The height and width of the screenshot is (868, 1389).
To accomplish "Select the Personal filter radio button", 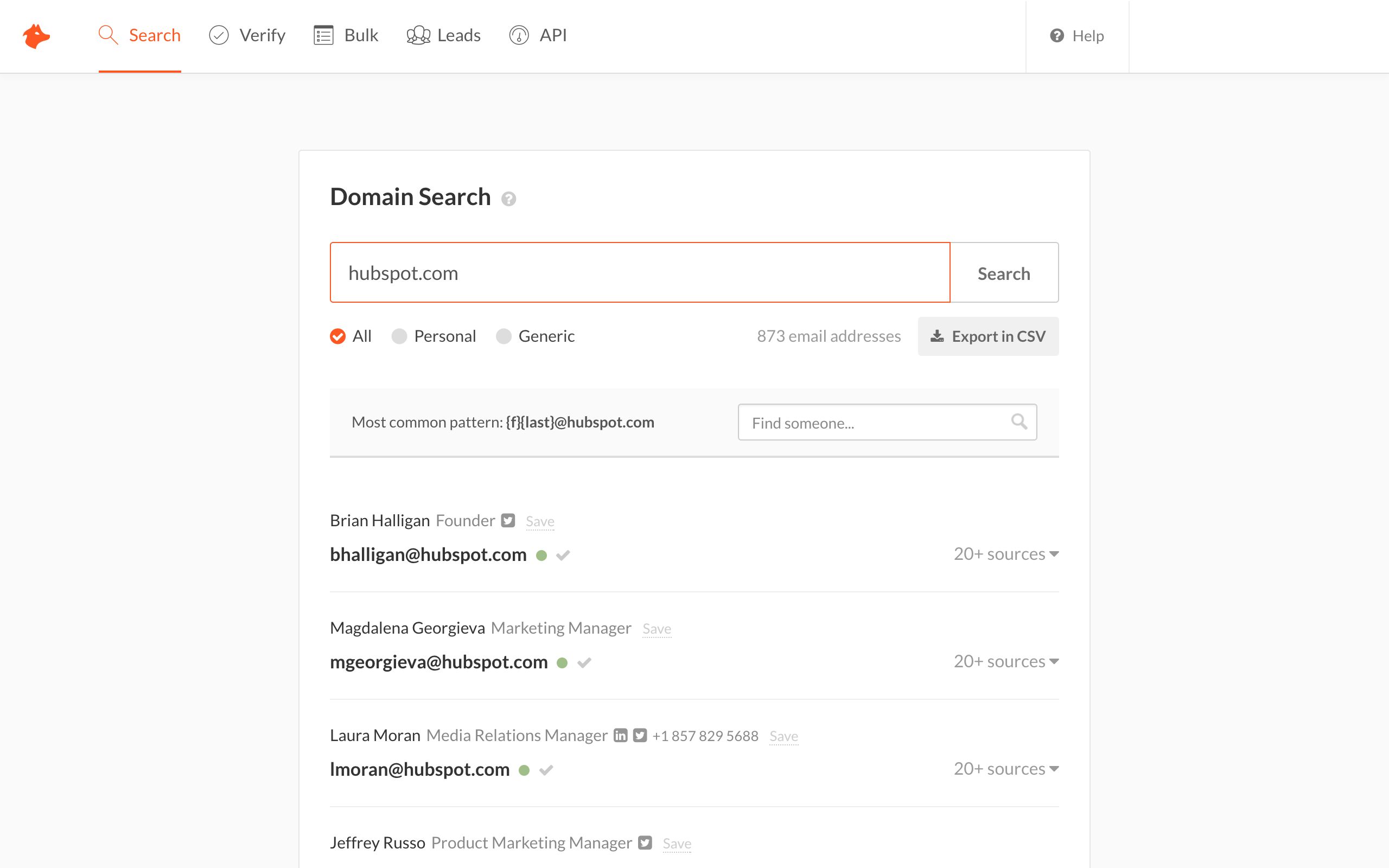I will tap(399, 336).
